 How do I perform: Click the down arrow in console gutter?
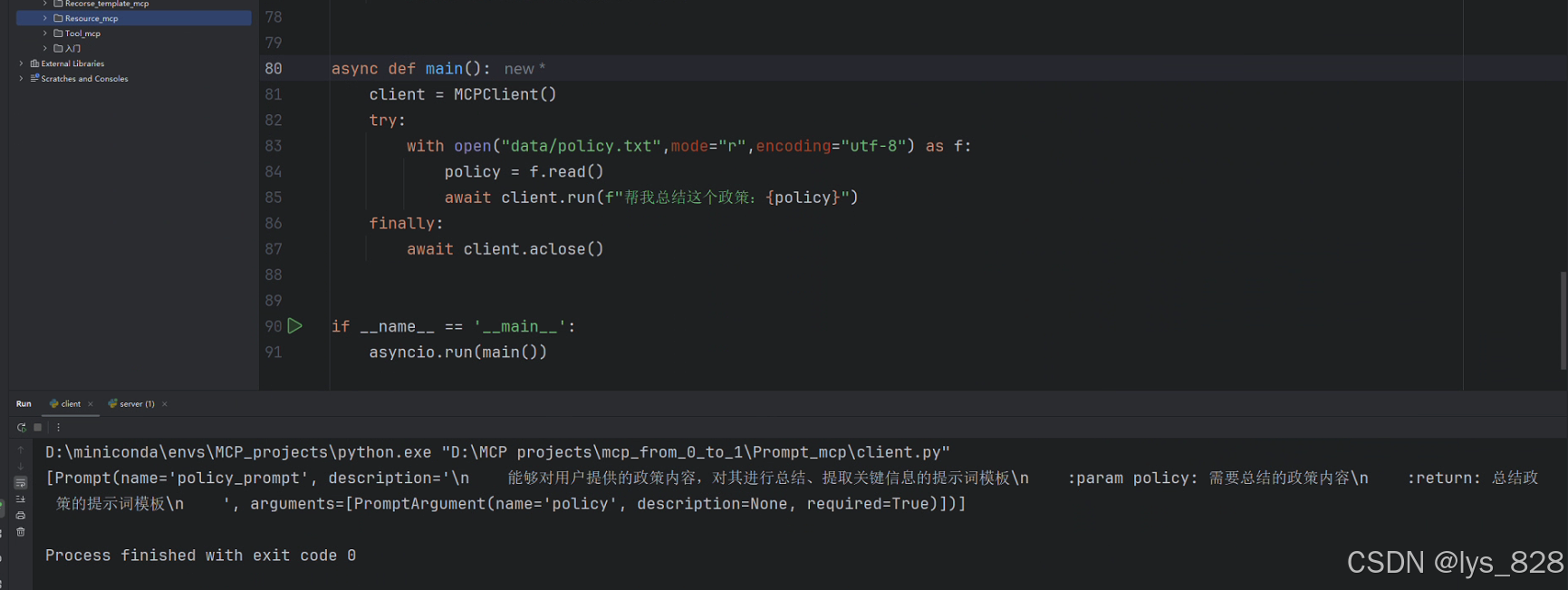point(21,467)
